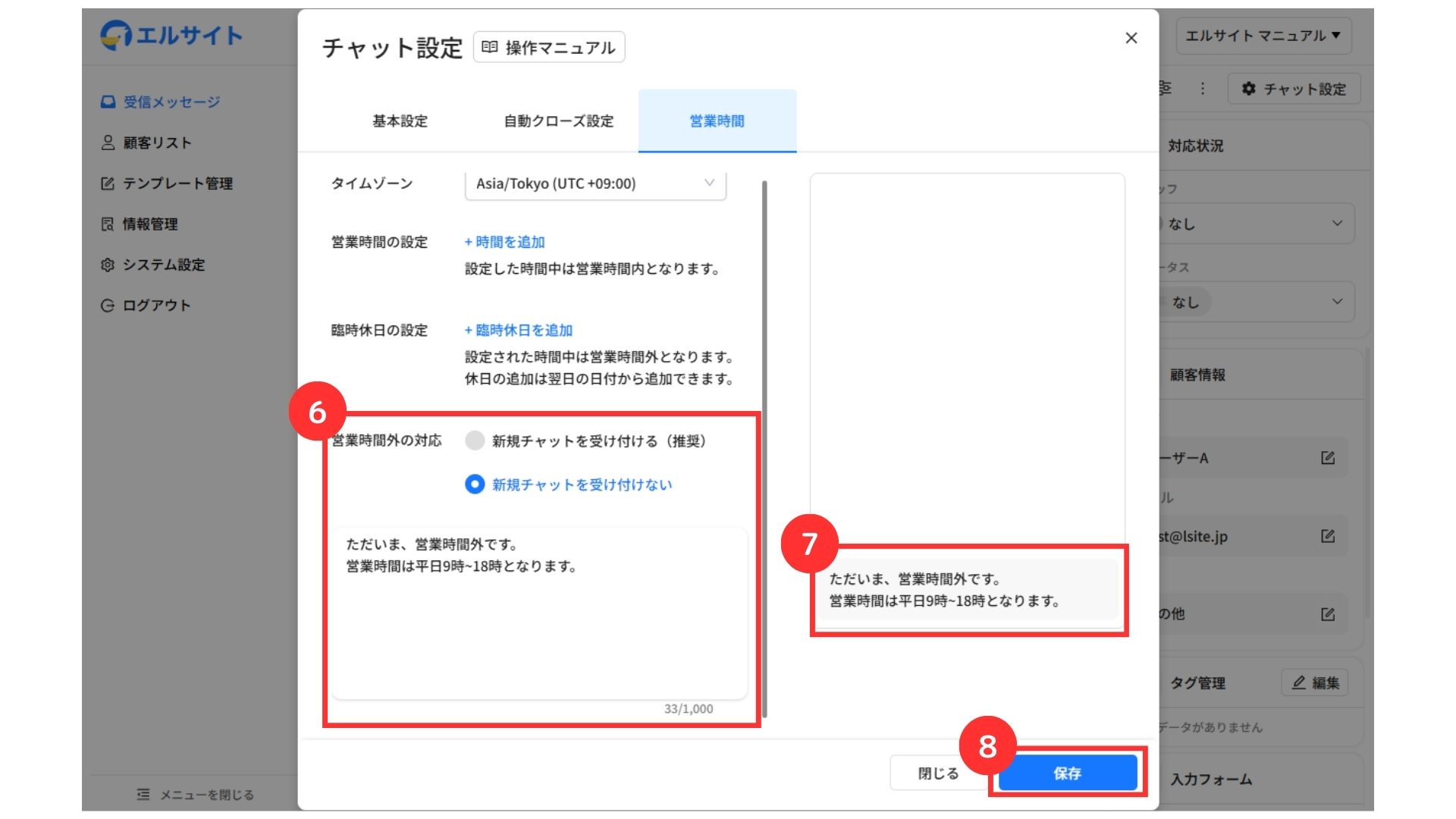Open システム設定 gear icon

coord(108,265)
